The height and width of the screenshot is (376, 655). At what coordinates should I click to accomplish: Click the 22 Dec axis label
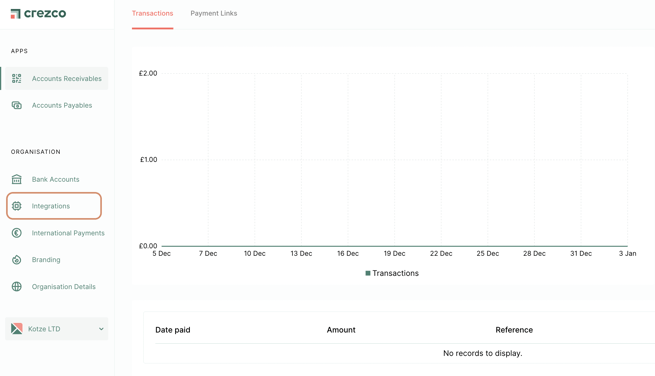coord(441,254)
